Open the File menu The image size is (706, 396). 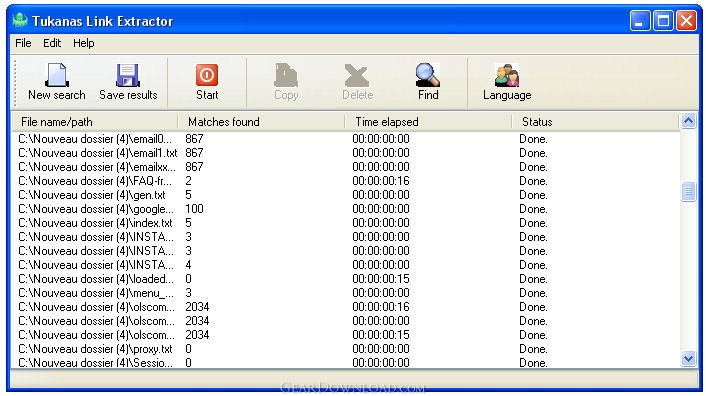click(x=23, y=43)
